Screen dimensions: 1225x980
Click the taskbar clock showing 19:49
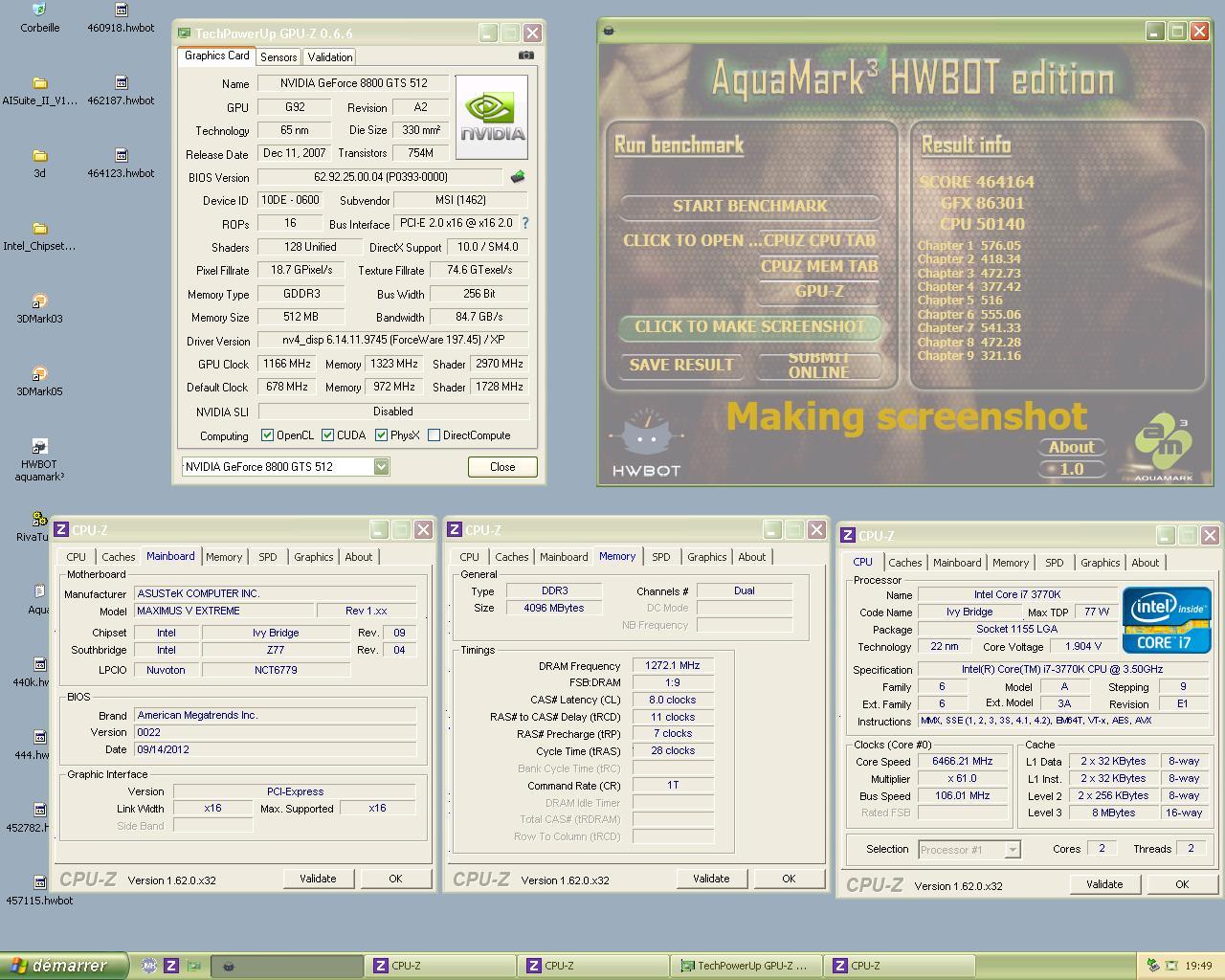pos(1198,966)
